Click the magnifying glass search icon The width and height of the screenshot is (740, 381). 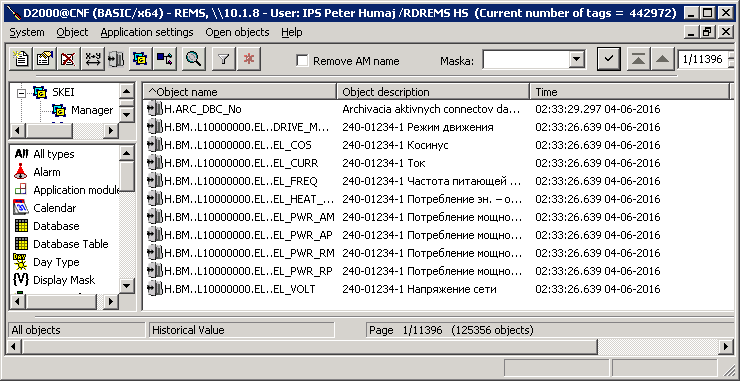point(193,59)
